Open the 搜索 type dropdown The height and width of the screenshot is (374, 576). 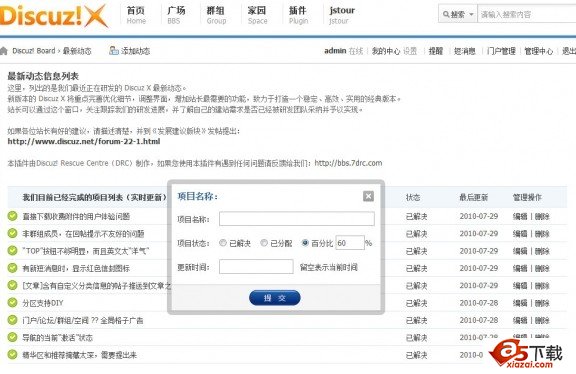tap(458, 14)
